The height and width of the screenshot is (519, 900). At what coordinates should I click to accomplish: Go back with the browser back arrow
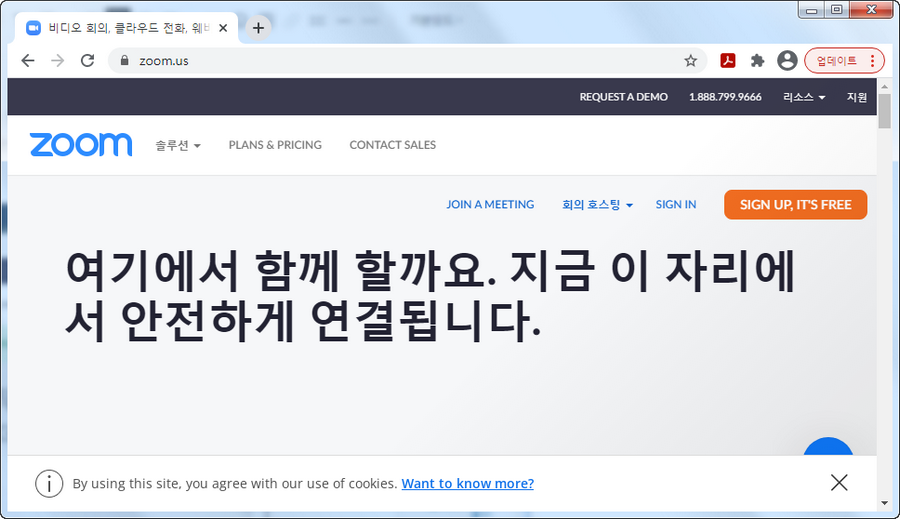(28, 61)
